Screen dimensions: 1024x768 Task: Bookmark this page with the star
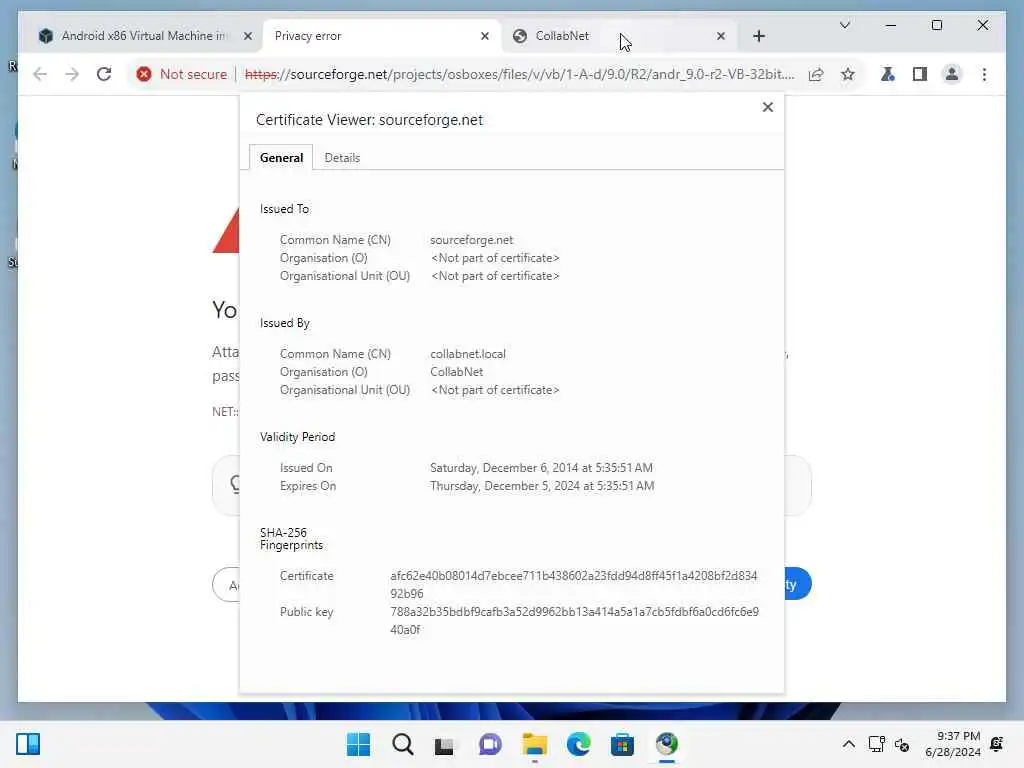pyautogui.click(x=848, y=74)
